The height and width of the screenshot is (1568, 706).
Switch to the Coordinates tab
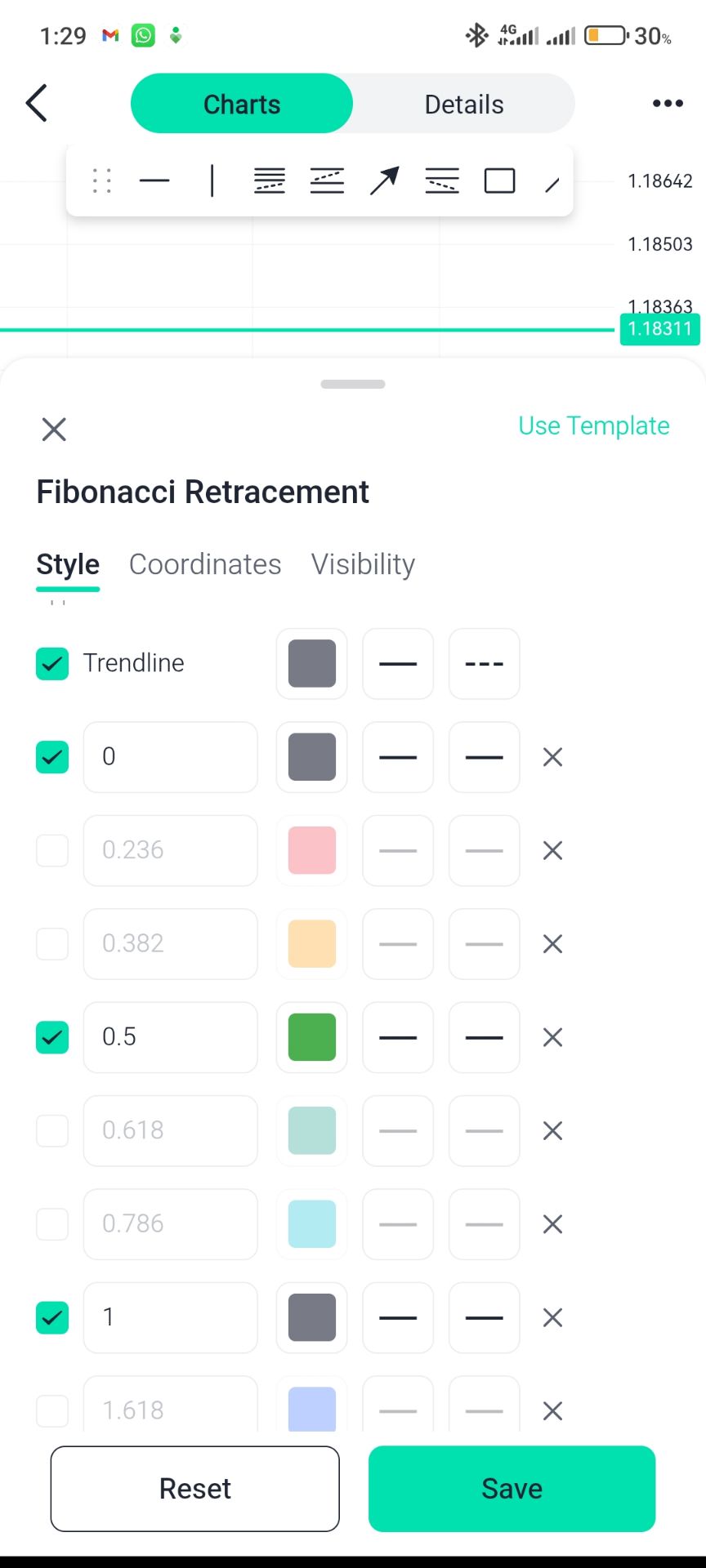click(x=205, y=564)
